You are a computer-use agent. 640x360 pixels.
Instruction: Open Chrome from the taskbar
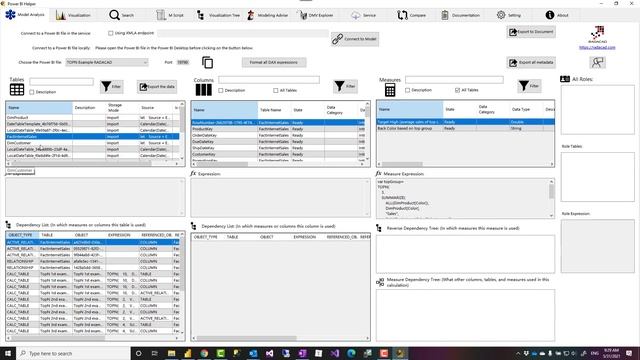tap(204, 353)
